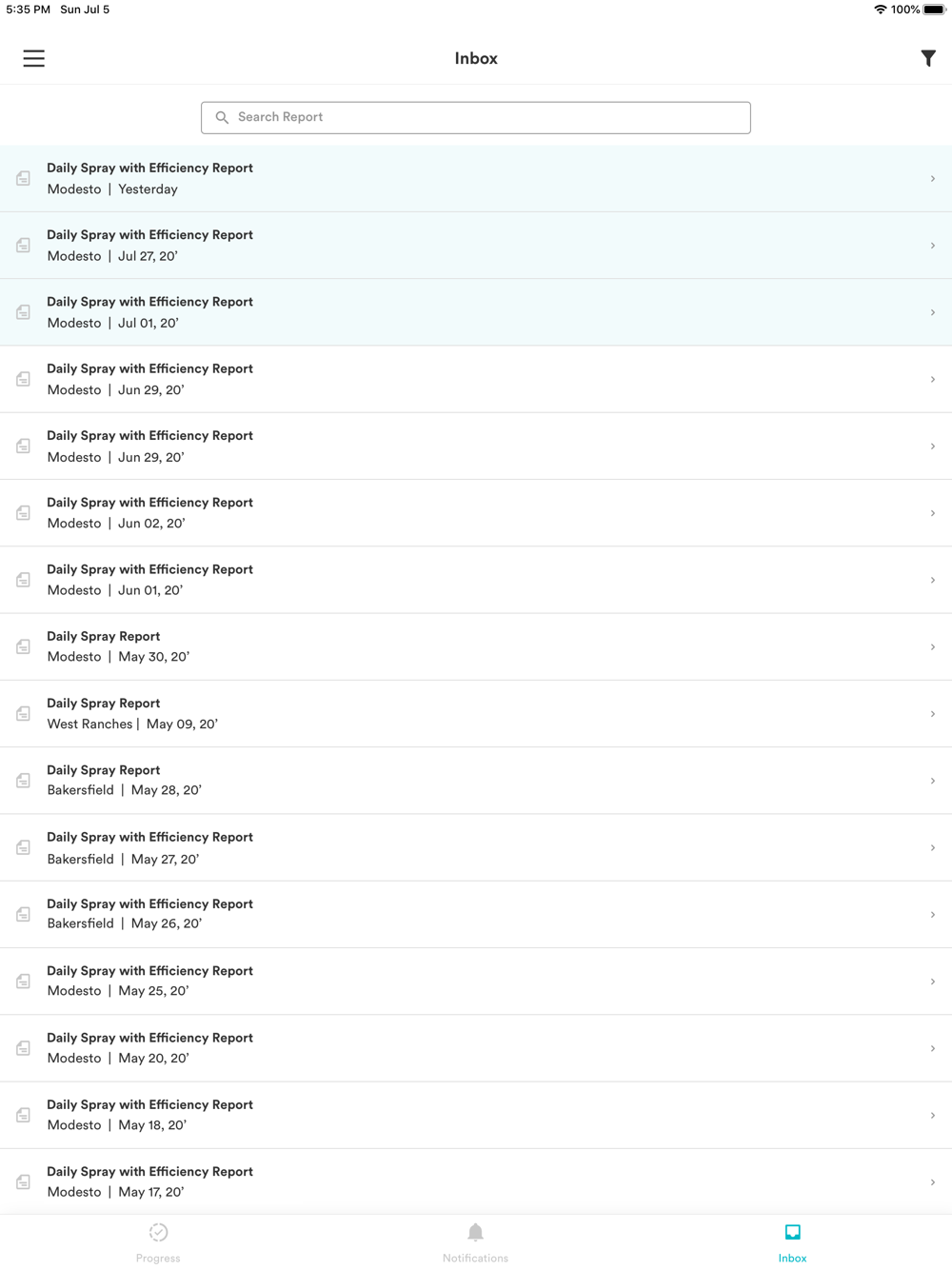Tap the Inbox tray icon
The width and height of the screenshot is (952, 1270).
point(792,1232)
